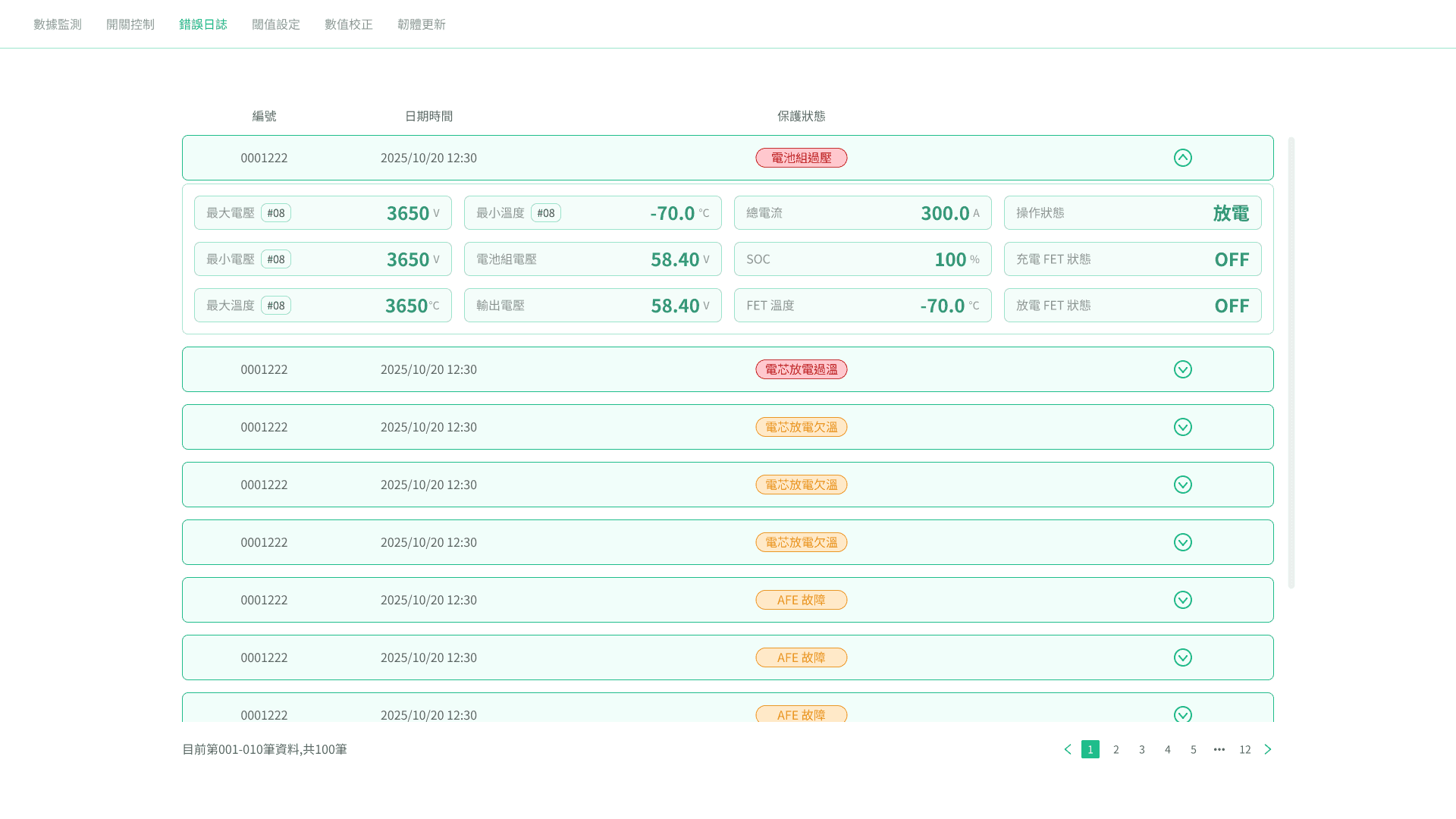
Task: Open the 韌體更新 page
Action: [422, 24]
